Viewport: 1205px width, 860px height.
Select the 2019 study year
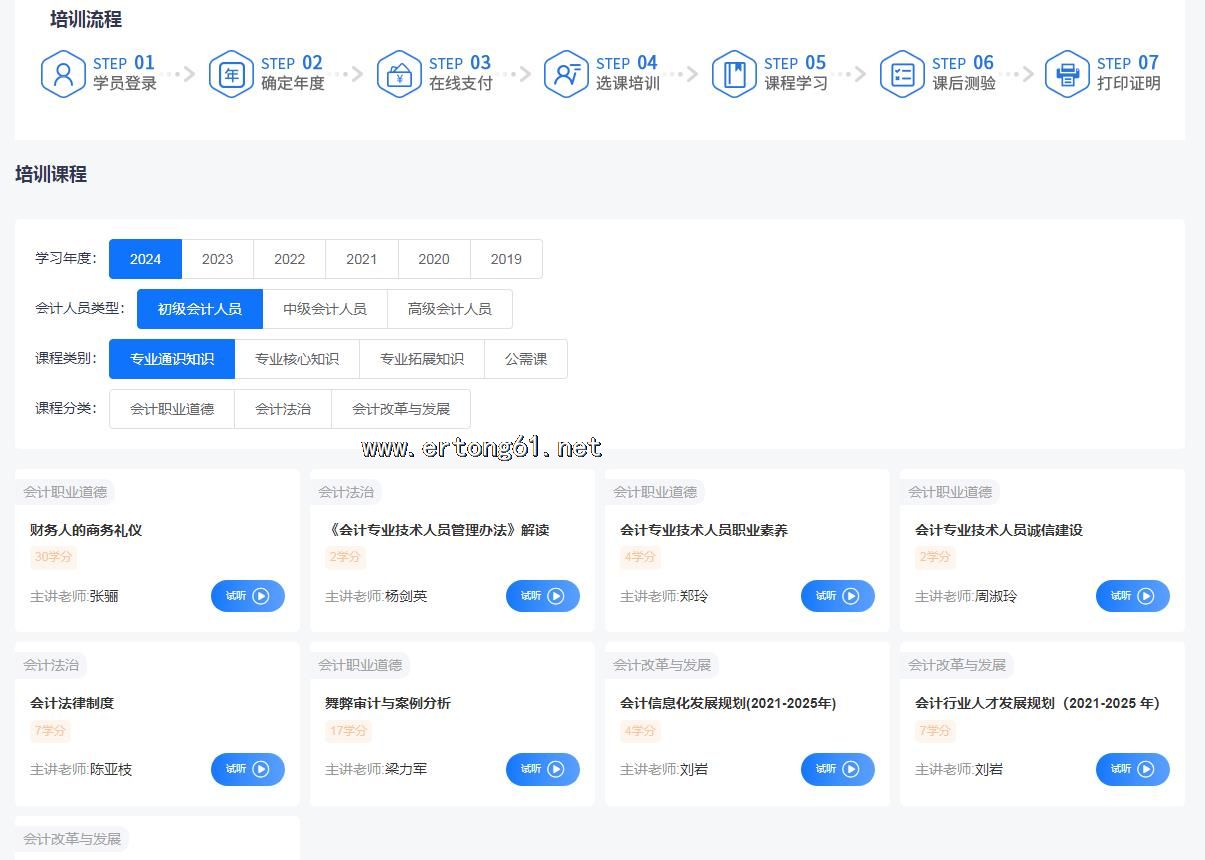506,259
